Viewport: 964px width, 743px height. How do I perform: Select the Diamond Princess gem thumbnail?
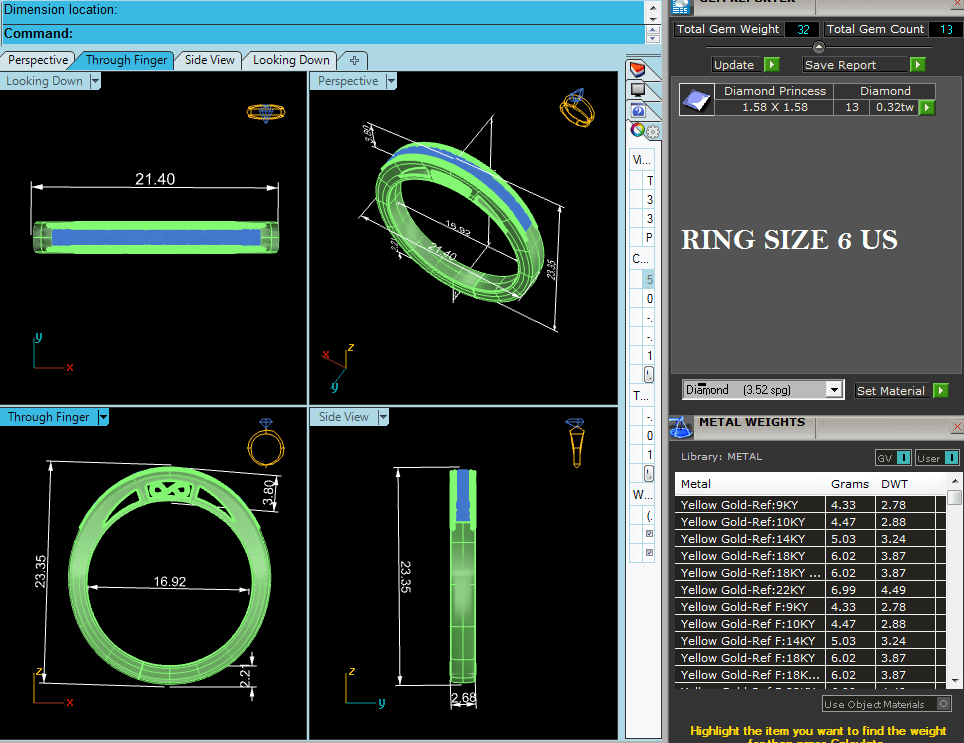(695, 99)
